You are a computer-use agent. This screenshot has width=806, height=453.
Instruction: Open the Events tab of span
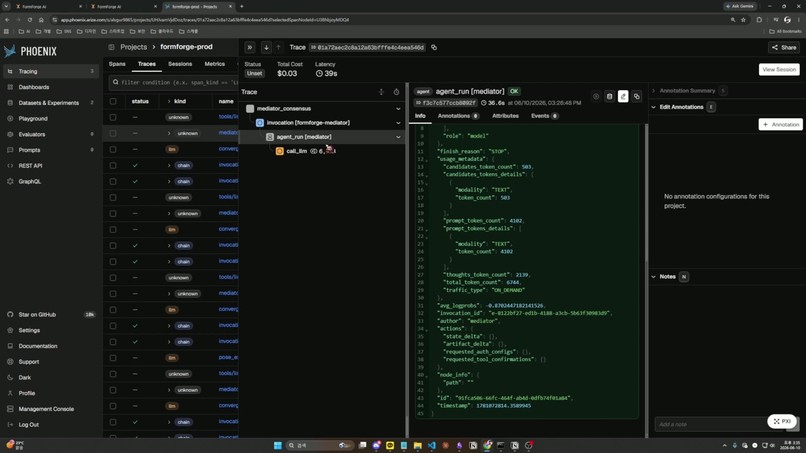tap(544, 116)
